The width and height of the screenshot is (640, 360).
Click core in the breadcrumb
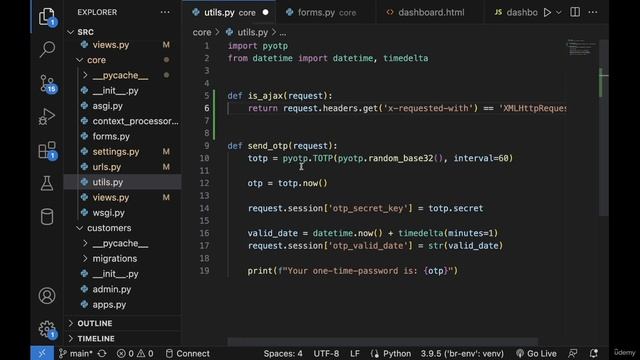pyautogui.click(x=202, y=32)
